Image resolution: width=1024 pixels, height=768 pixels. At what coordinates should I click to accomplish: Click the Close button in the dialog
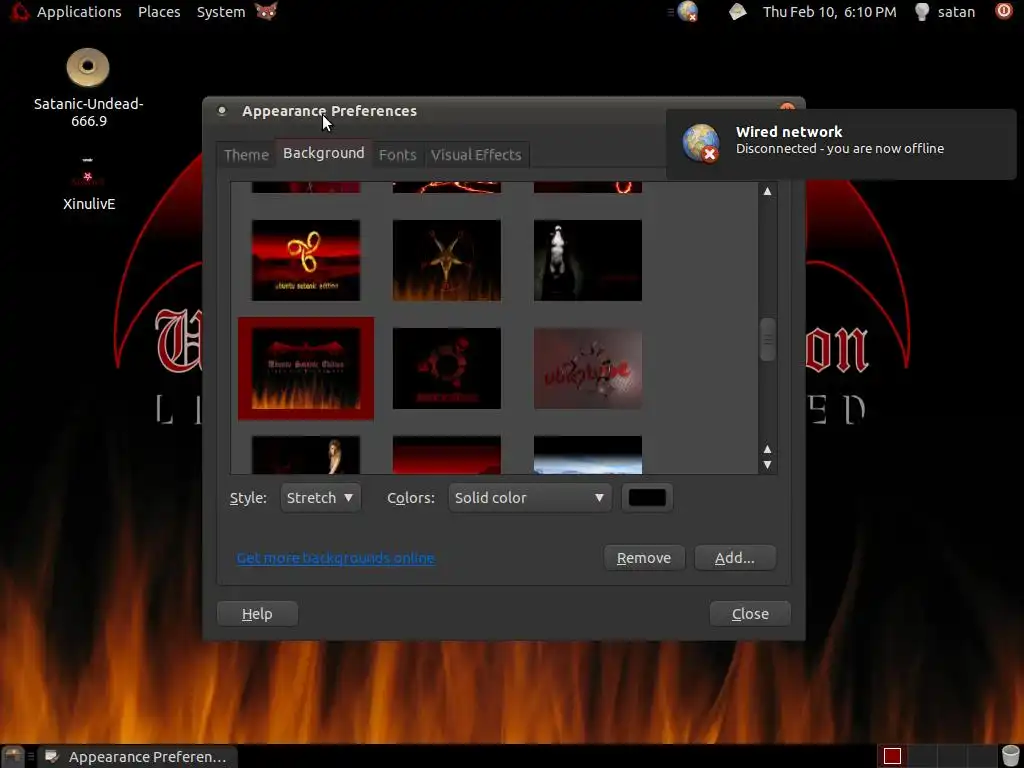click(x=750, y=614)
